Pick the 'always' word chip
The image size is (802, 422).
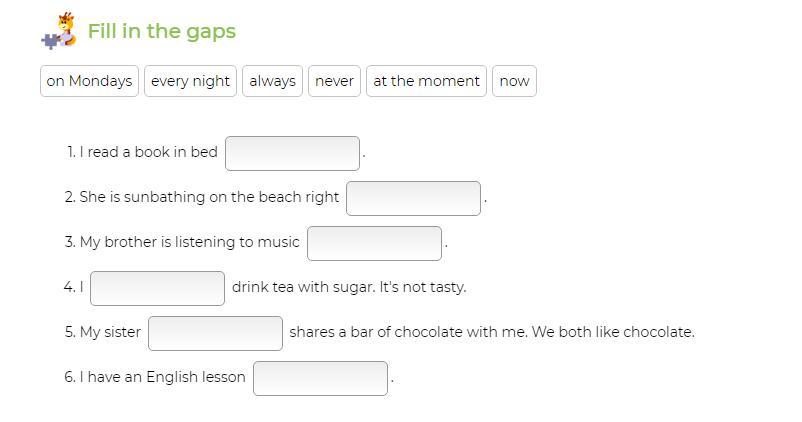coord(272,81)
